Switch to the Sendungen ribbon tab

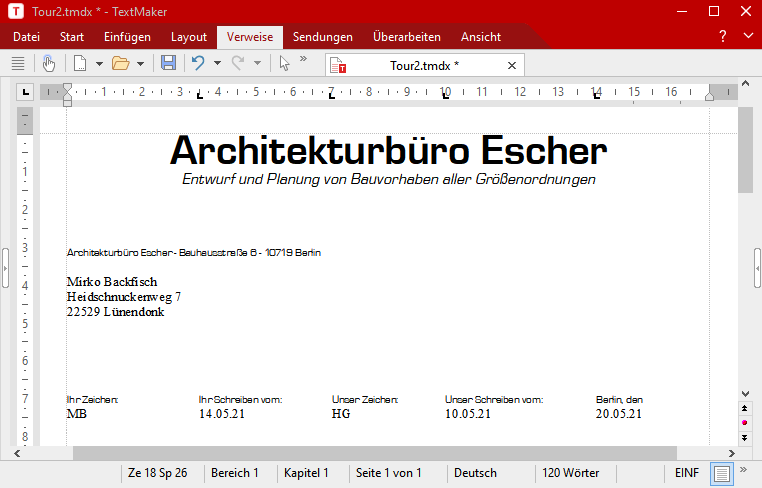(322, 37)
